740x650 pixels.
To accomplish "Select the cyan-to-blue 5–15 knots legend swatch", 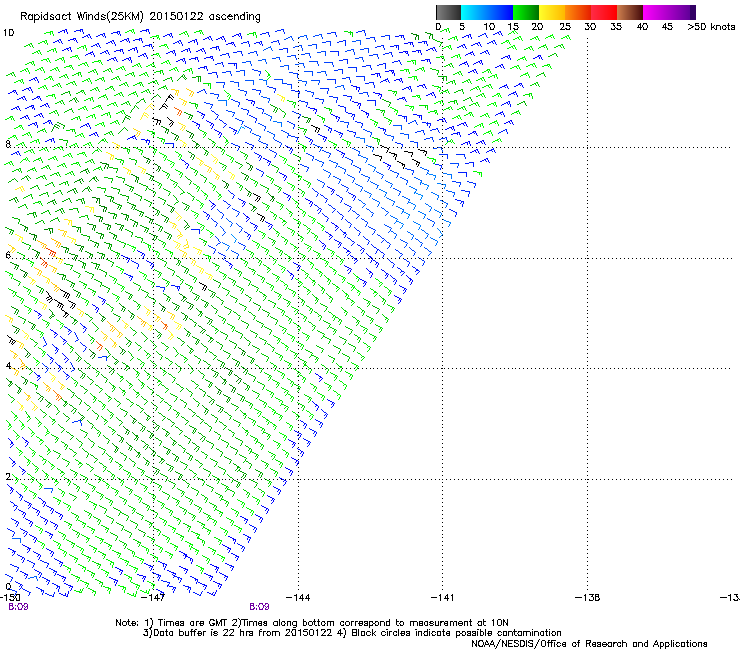I will 487,12.
